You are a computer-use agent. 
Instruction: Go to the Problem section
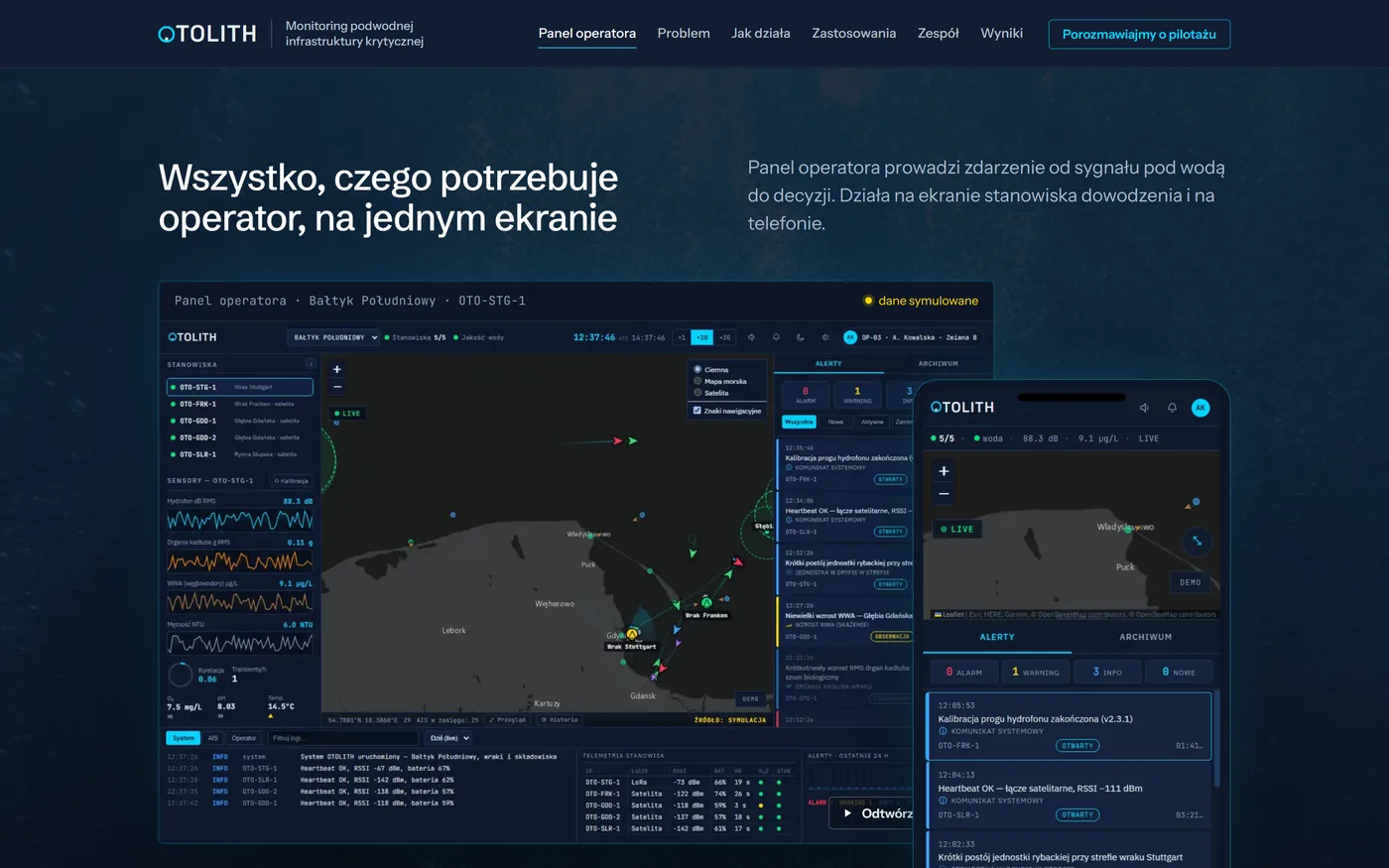(684, 34)
